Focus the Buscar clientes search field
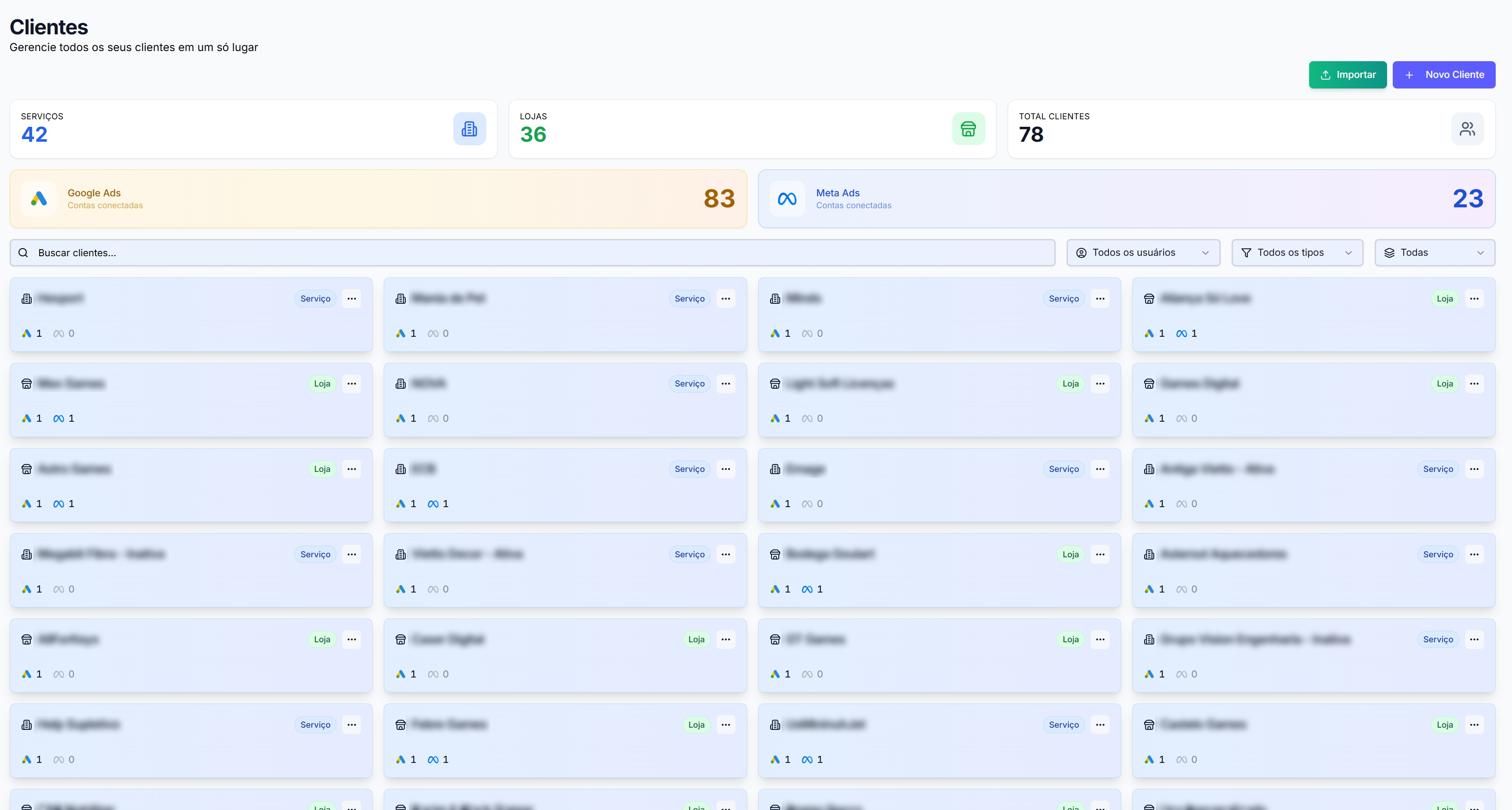The height and width of the screenshot is (810, 1512). [x=528, y=253]
